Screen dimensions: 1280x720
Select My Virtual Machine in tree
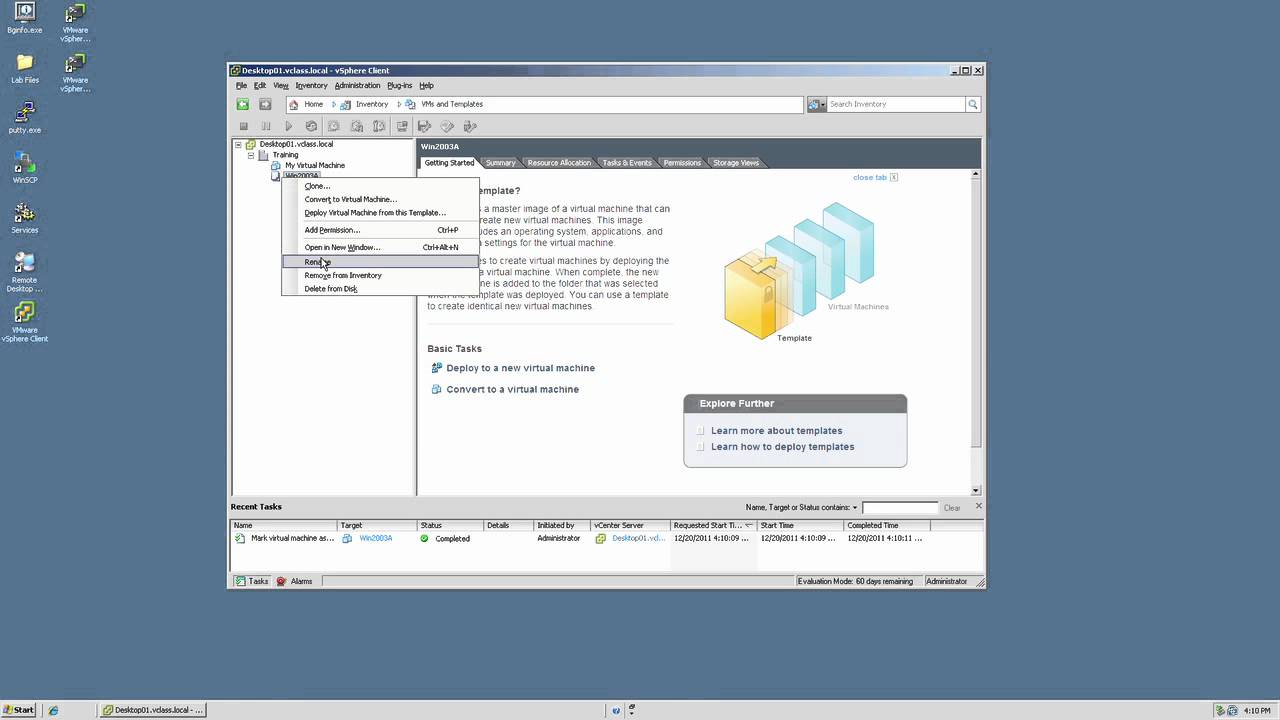315,166
